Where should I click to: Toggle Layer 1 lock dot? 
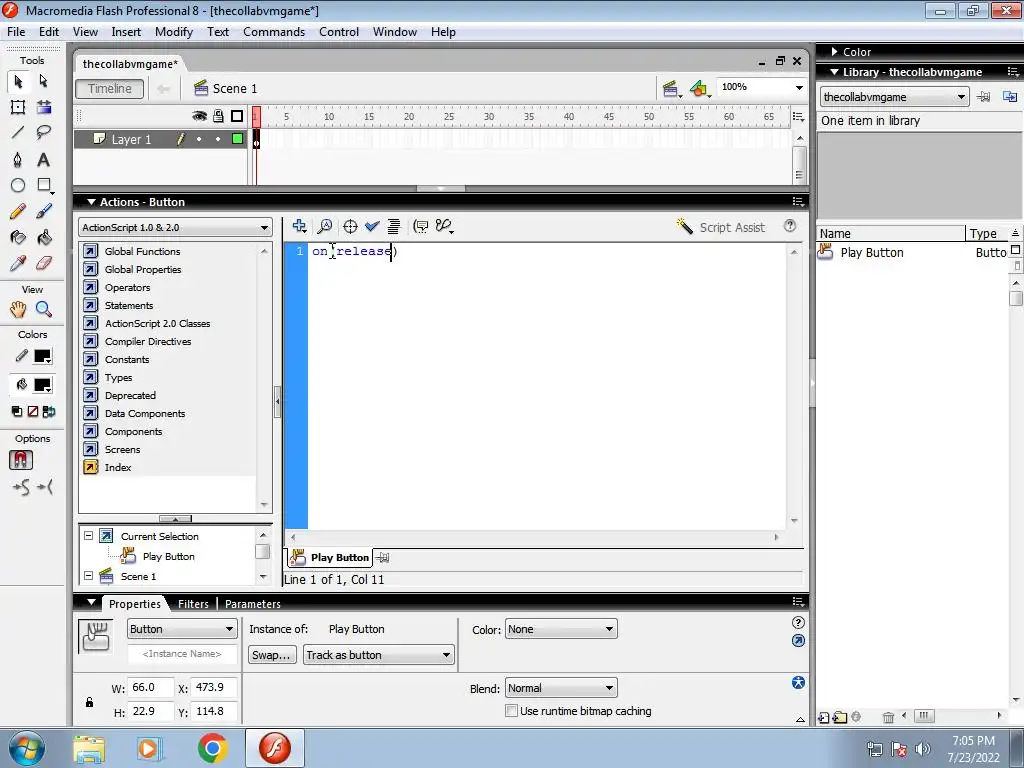click(218, 139)
